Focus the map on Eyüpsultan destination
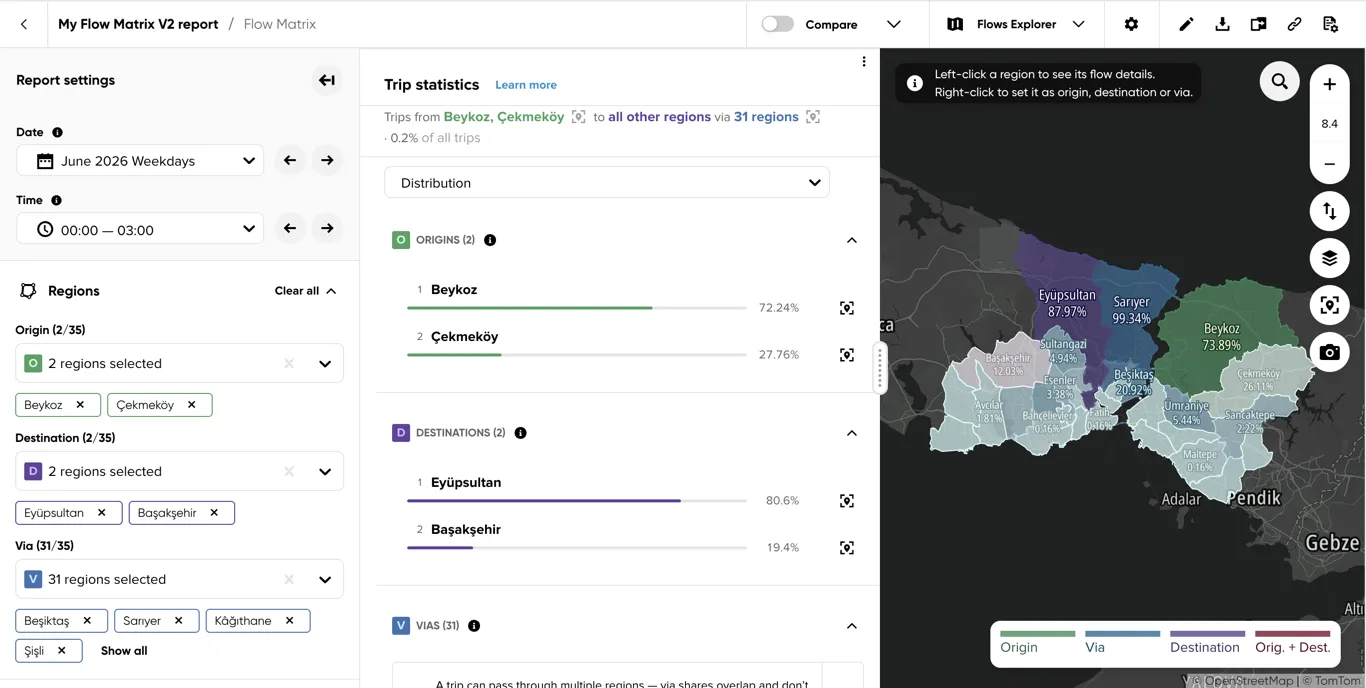This screenshot has width=1366, height=688. (x=847, y=501)
